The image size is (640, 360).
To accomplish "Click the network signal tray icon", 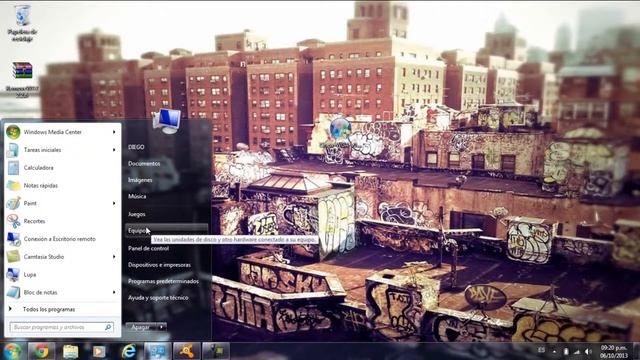I will tap(577, 351).
